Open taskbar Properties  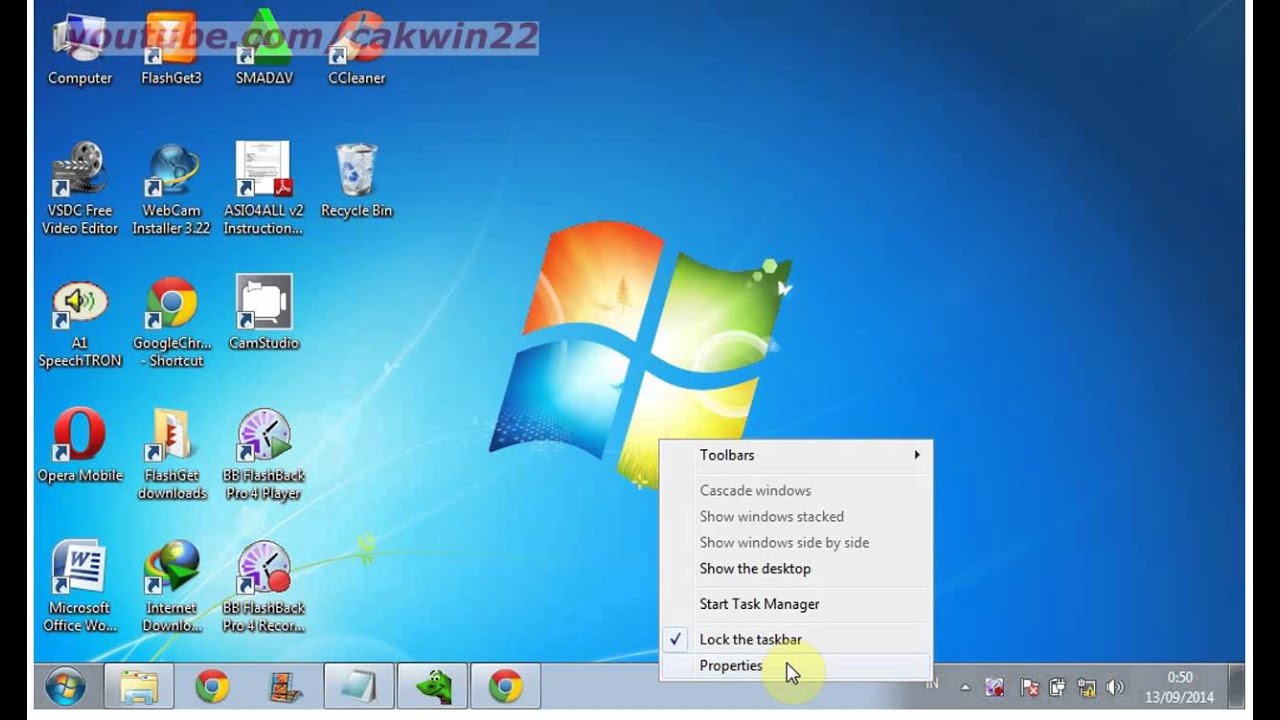[731, 666]
